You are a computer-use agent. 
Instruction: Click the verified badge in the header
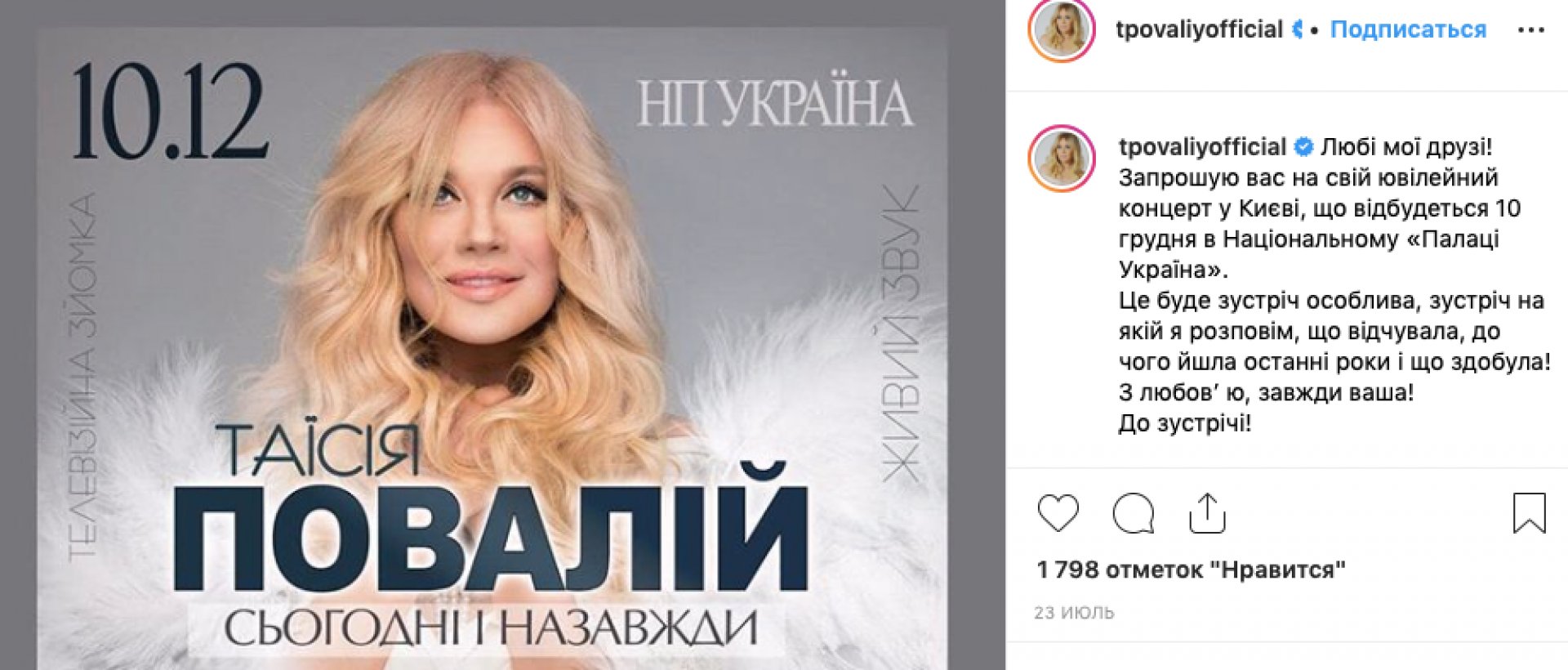pyautogui.click(x=1296, y=30)
